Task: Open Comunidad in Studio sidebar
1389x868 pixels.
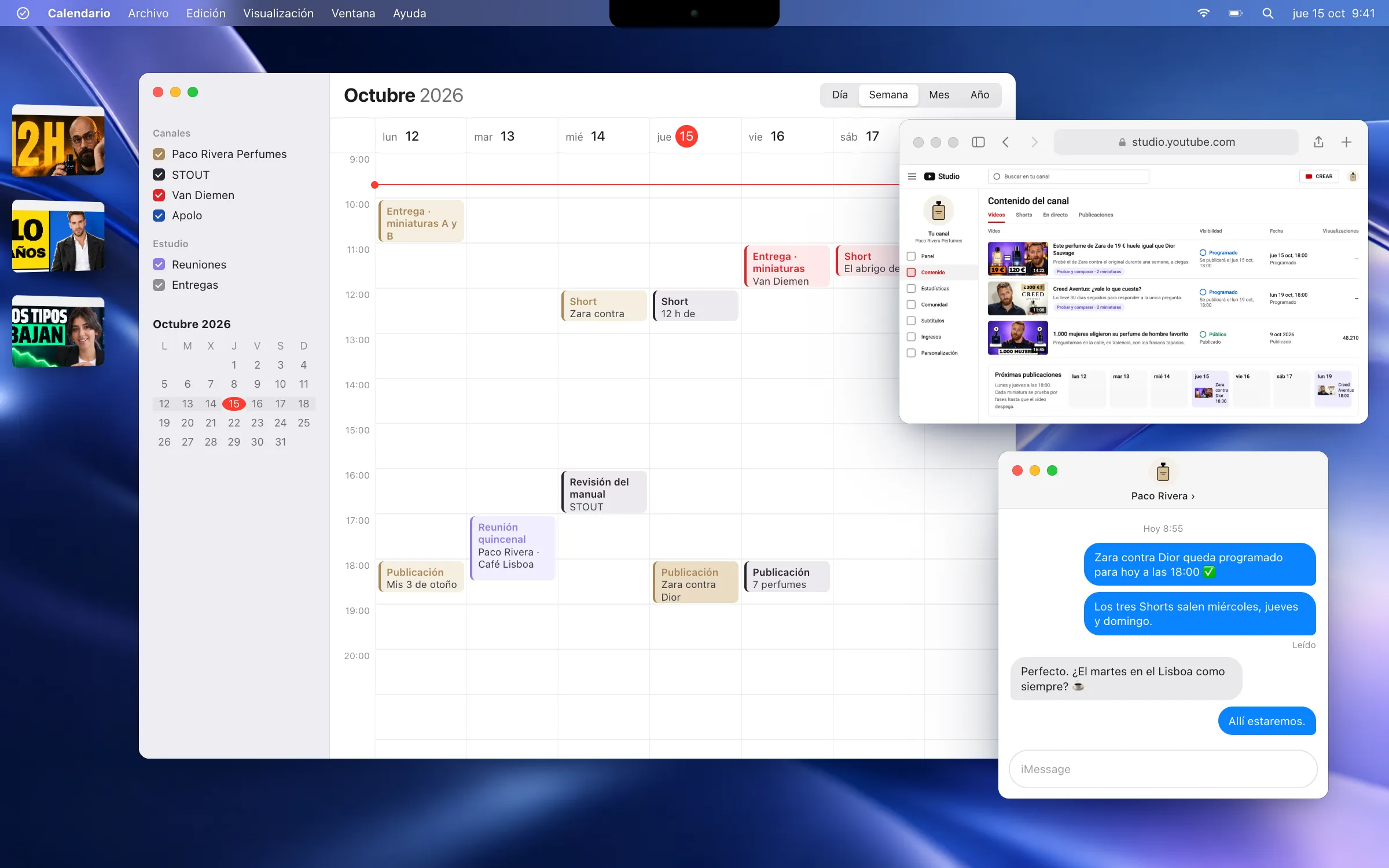Action: pos(939,304)
